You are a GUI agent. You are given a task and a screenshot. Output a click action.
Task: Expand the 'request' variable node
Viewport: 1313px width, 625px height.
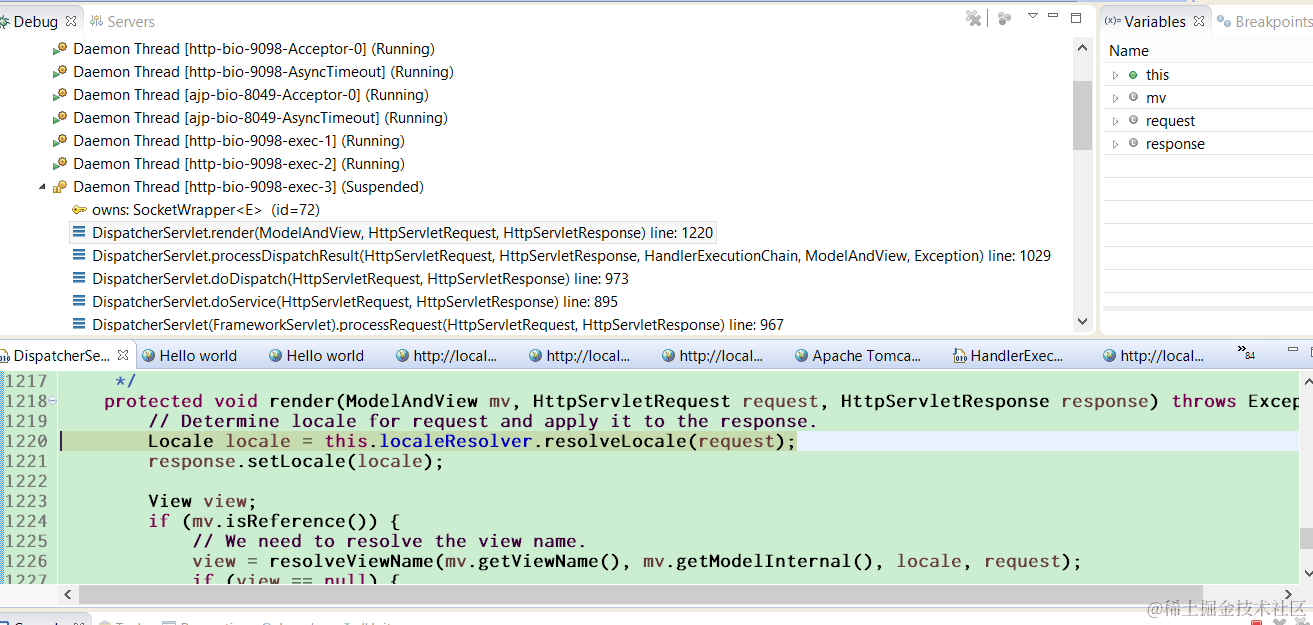point(1116,121)
